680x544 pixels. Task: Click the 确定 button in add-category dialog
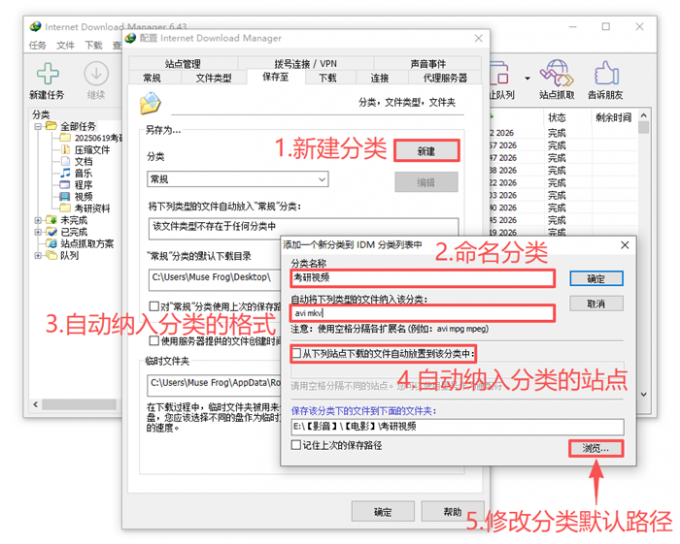coord(596,279)
